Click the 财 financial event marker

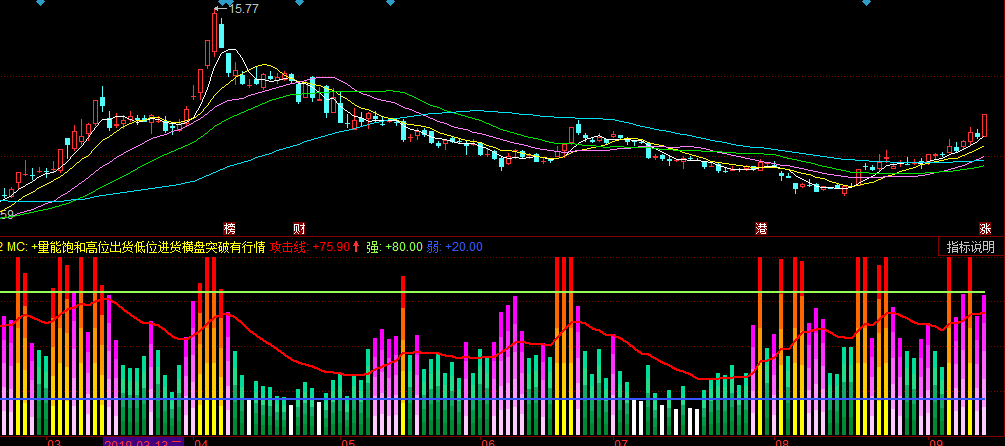coord(298,228)
